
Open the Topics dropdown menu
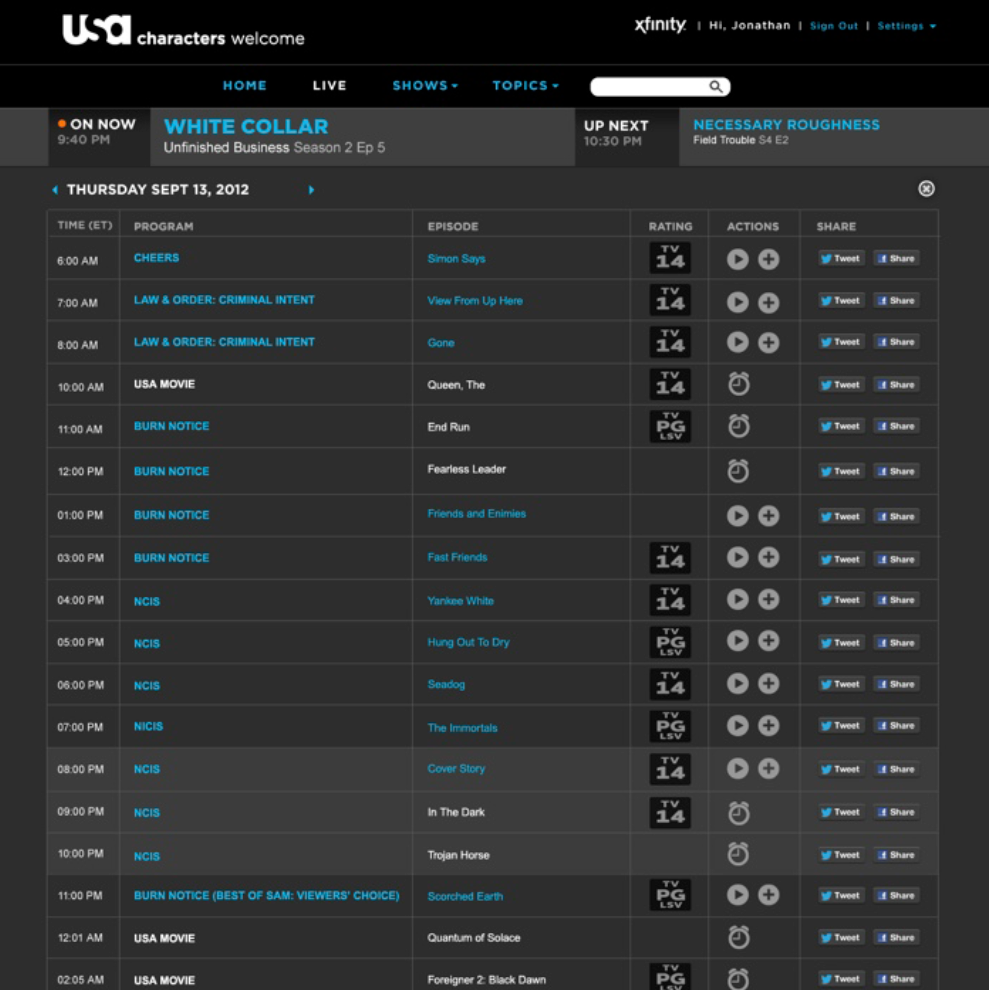(525, 85)
